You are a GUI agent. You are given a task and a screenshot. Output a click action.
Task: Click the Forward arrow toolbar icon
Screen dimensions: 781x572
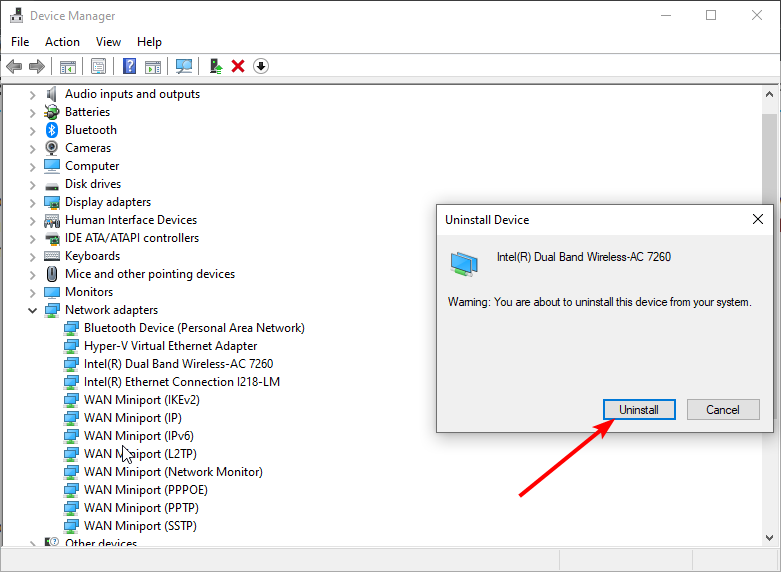coord(37,66)
